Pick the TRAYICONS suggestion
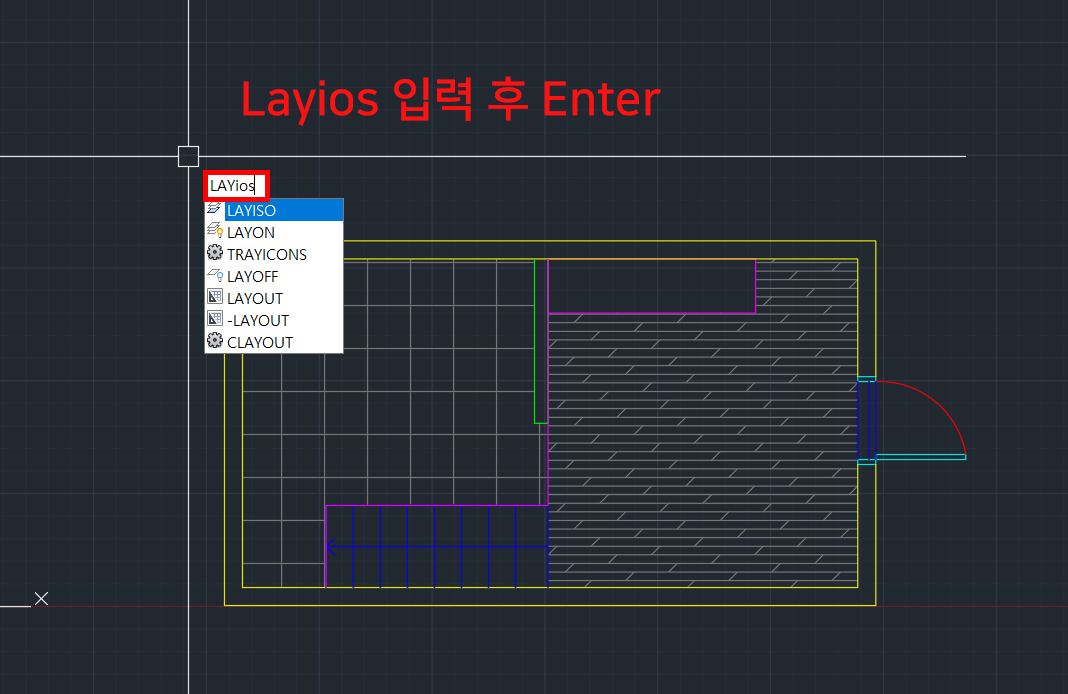 point(274,254)
